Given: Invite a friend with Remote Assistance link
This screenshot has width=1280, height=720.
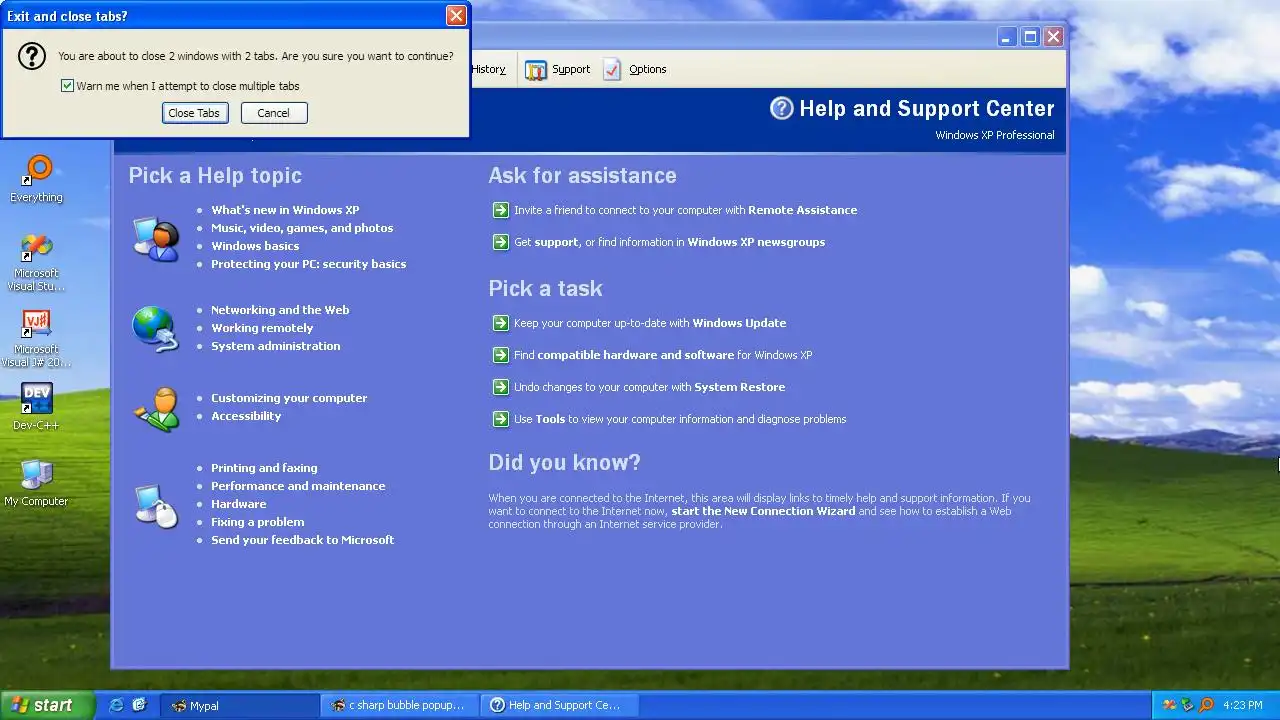Looking at the screenshot, I should (685, 210).
